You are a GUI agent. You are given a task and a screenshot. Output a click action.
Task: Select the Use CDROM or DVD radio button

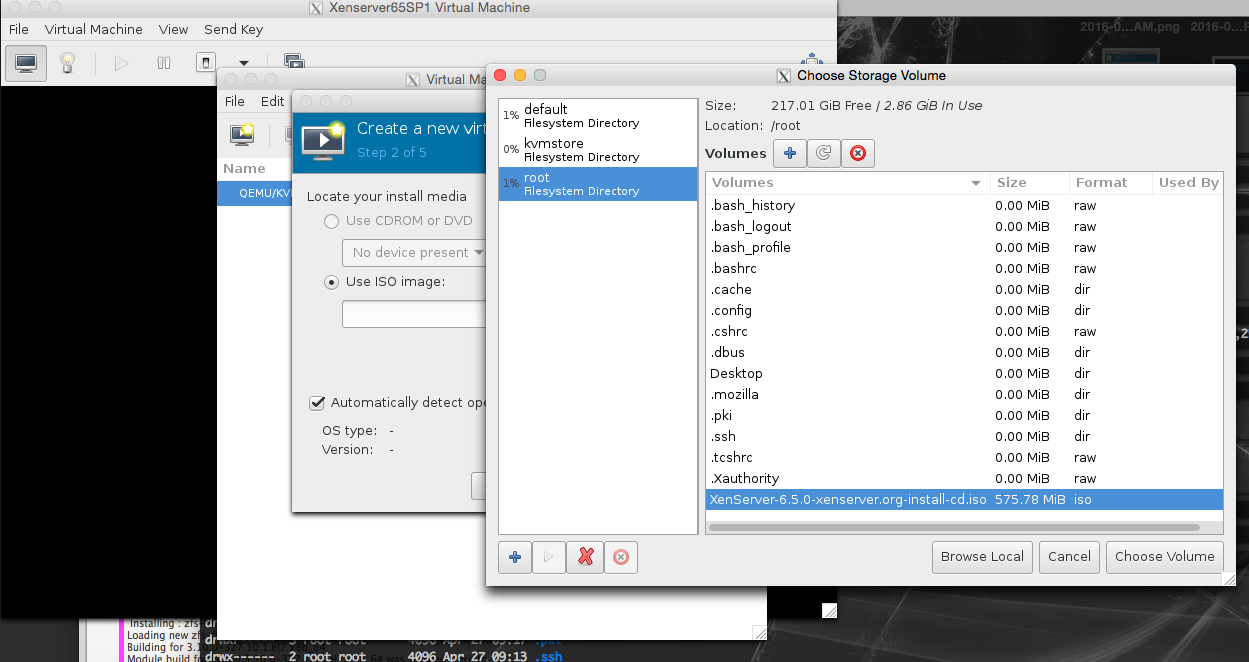[332, 221]
